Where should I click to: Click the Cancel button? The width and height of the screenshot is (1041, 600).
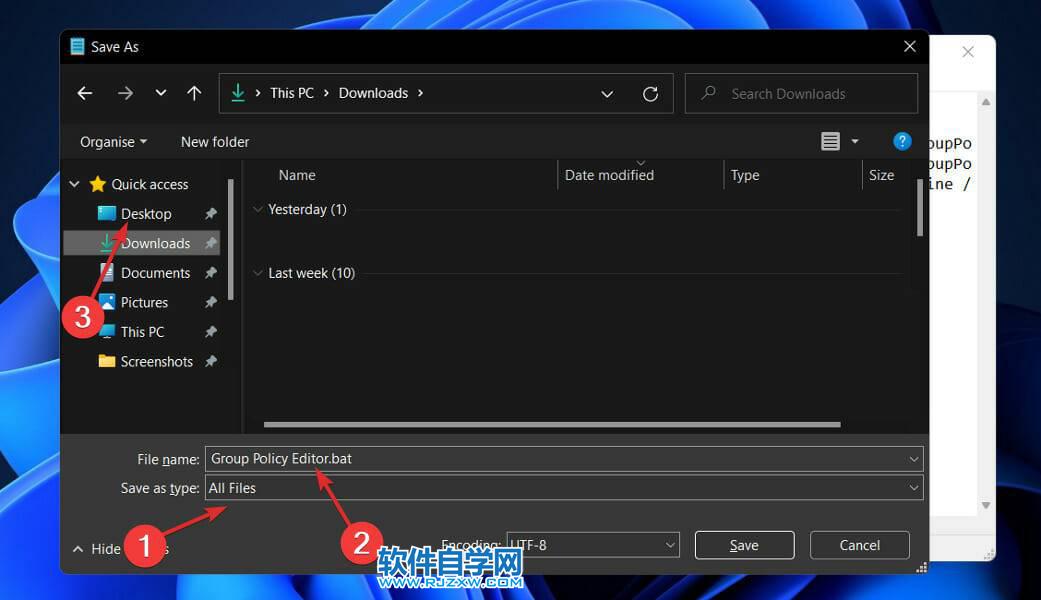860,545
